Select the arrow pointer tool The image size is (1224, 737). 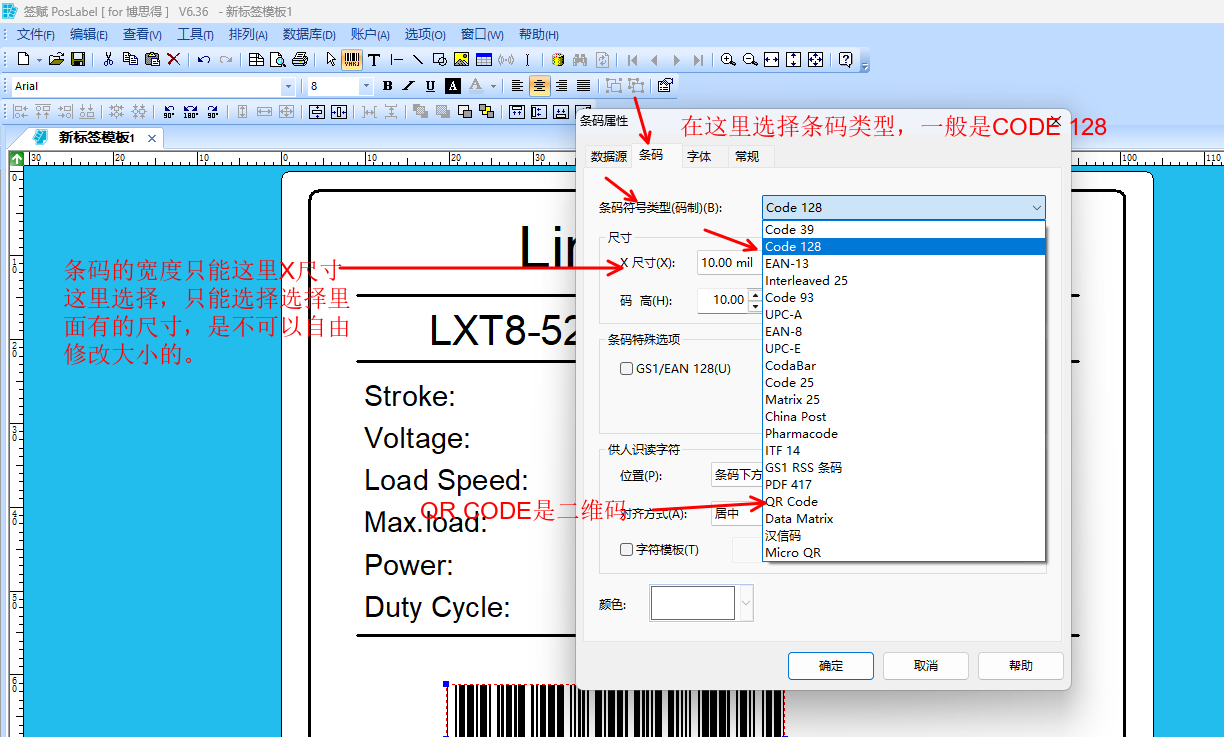coord(331,60)
